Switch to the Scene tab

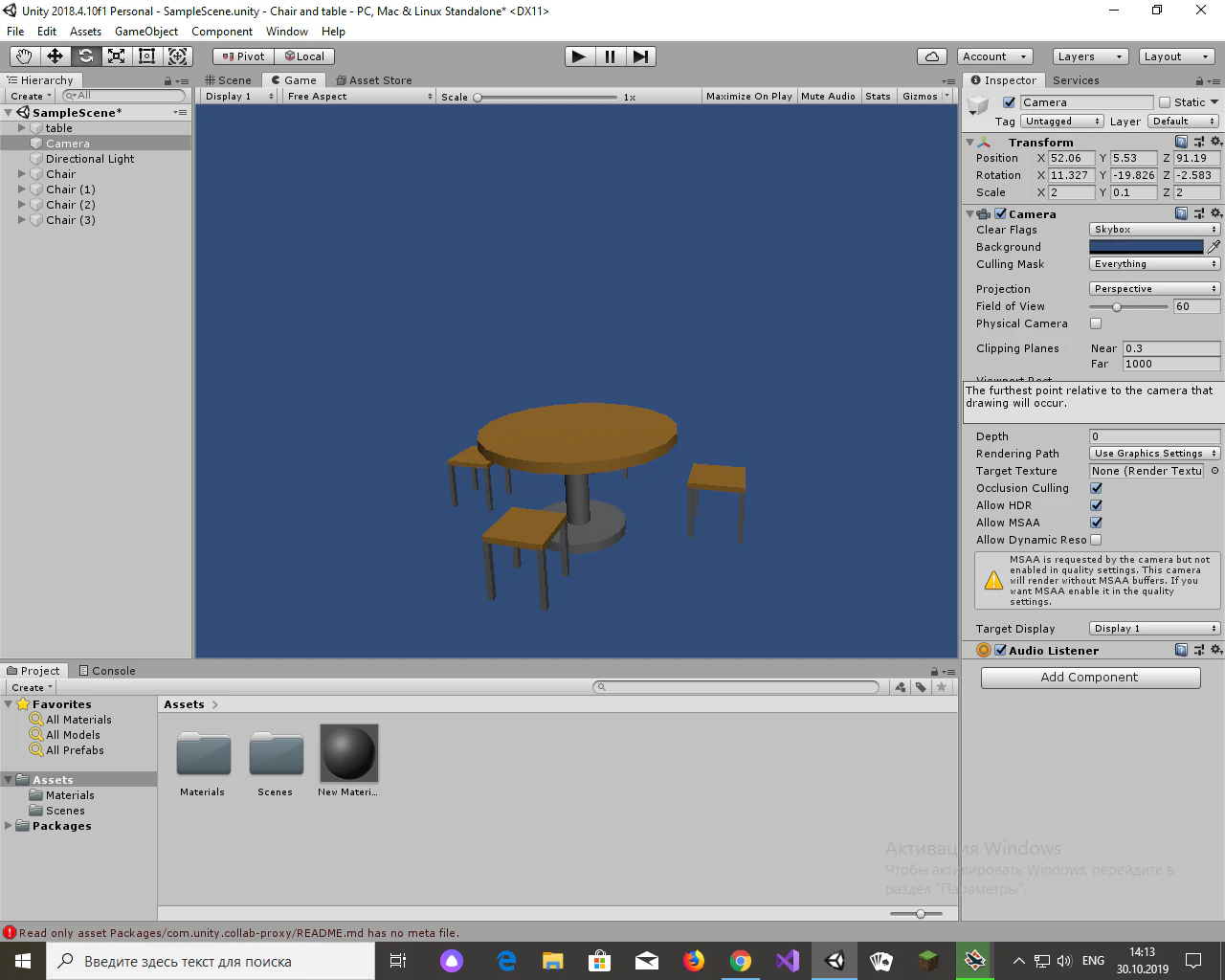click(229, 80)
